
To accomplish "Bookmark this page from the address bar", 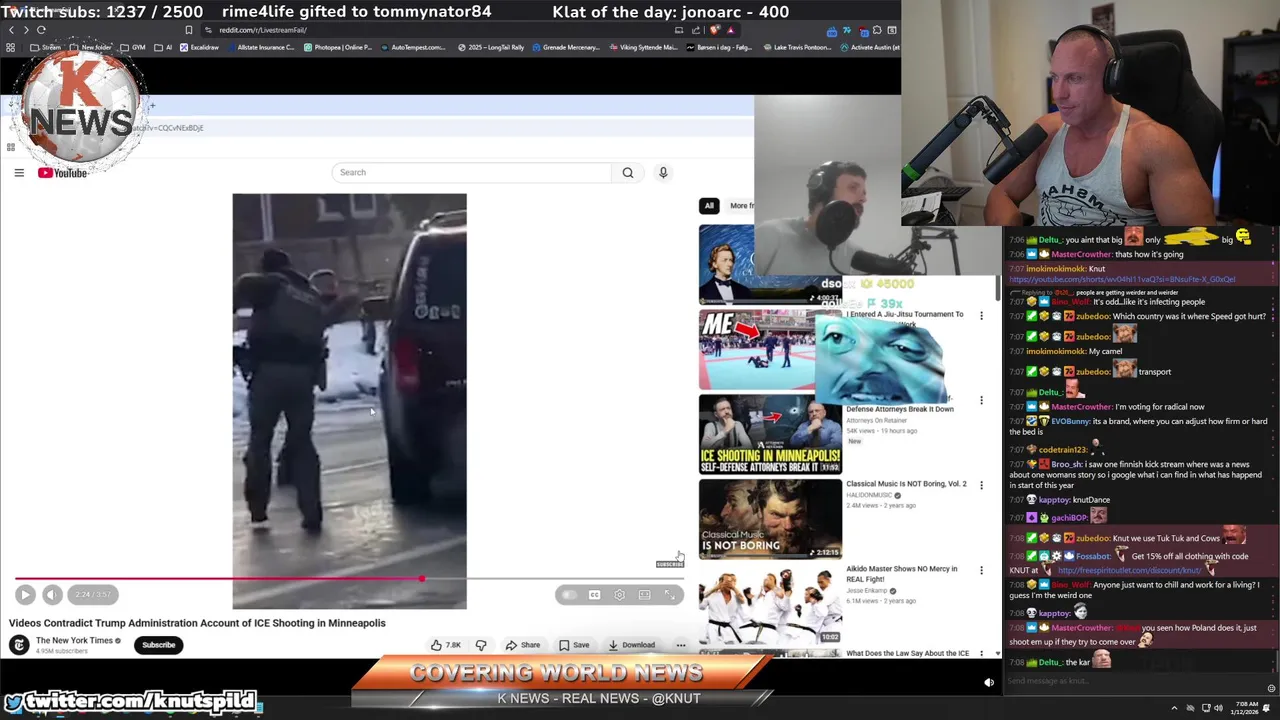I will (x=188, y=30).
